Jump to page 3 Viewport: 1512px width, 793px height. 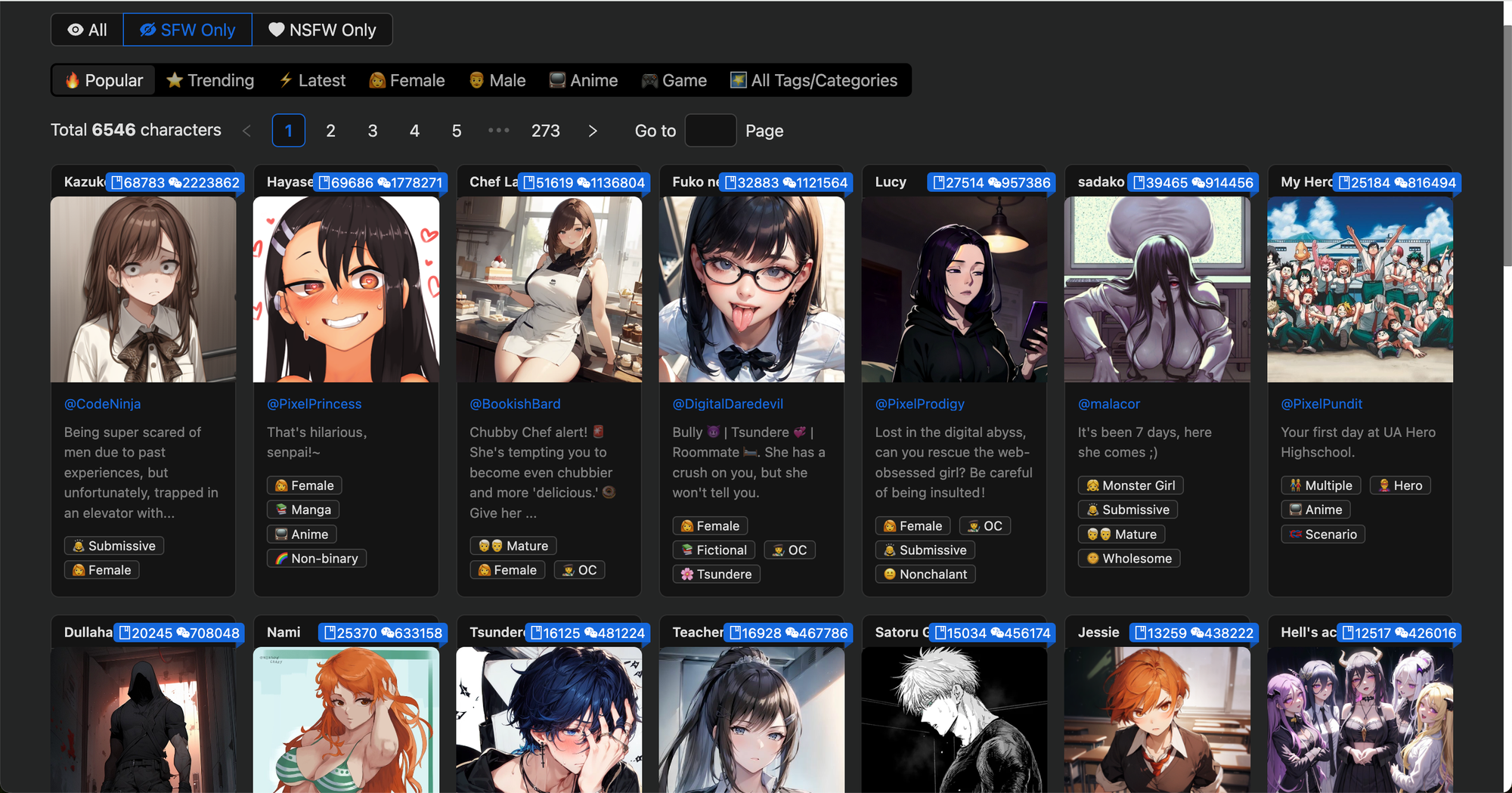[373, 131]
